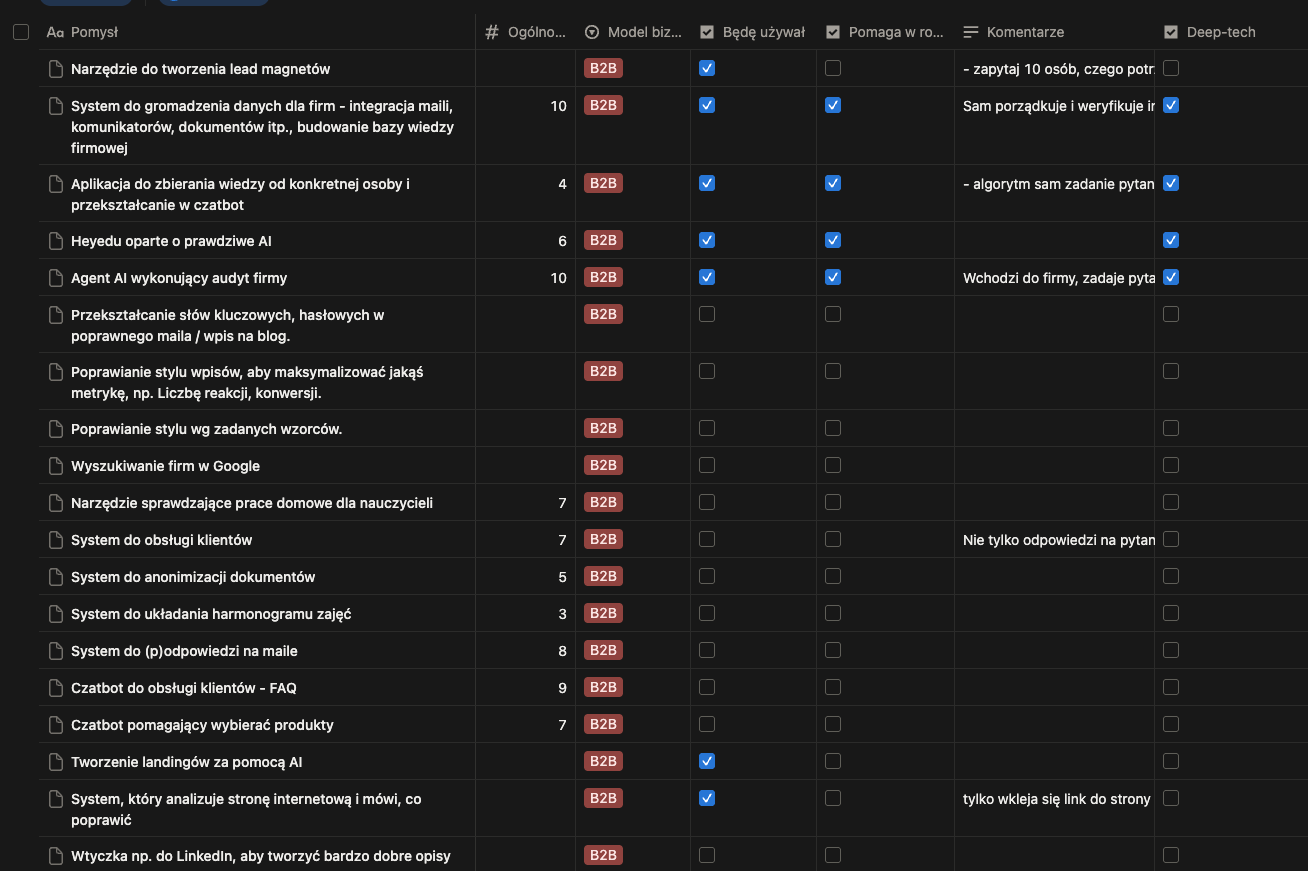Open the 'System do anonimizacji dokumentów' page title

[193, 577]
